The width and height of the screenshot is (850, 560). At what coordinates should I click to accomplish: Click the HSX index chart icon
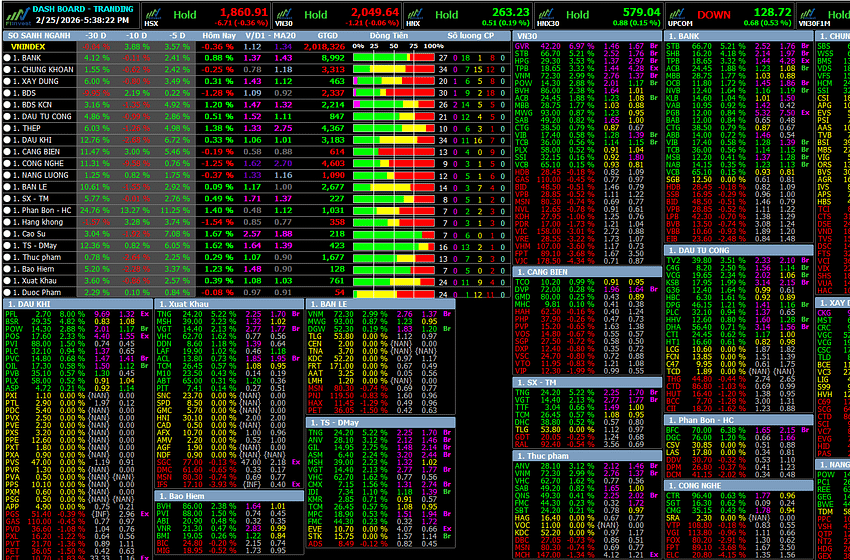(x=151, y=10)
